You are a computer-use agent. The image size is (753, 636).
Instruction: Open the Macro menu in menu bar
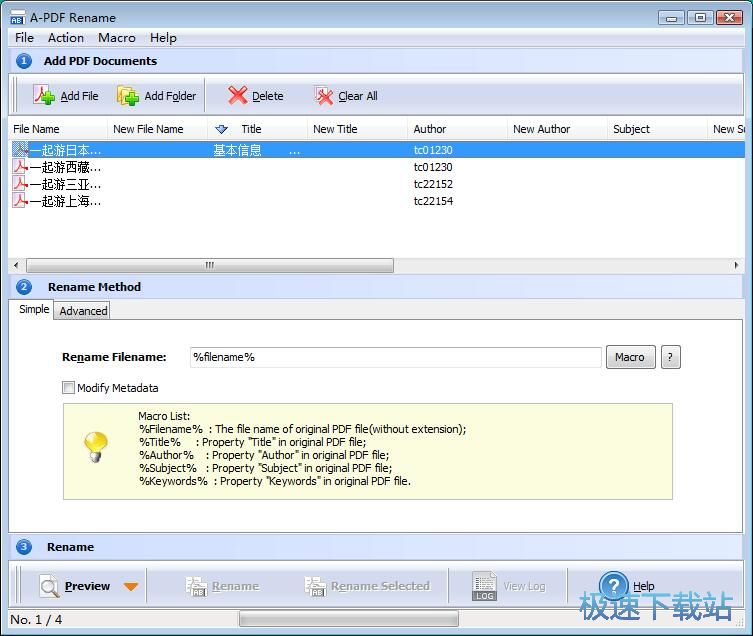(x=117, y=38)
